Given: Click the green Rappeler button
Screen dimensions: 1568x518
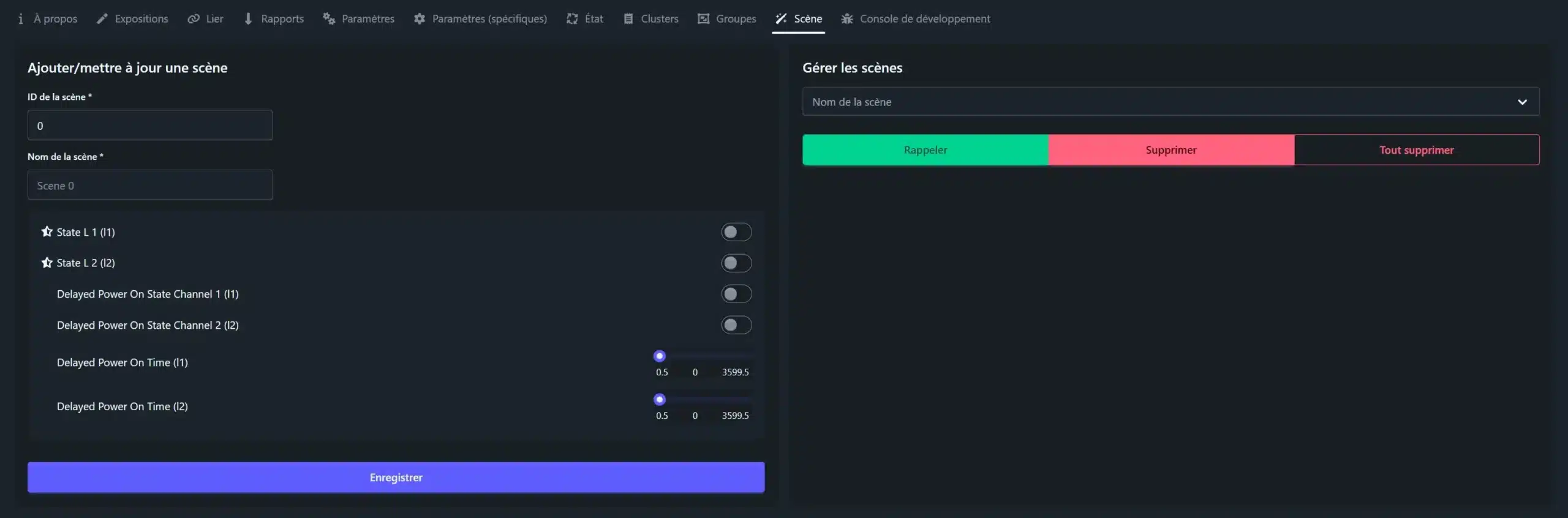Looking at the screenshot, I should coord(925,150).
